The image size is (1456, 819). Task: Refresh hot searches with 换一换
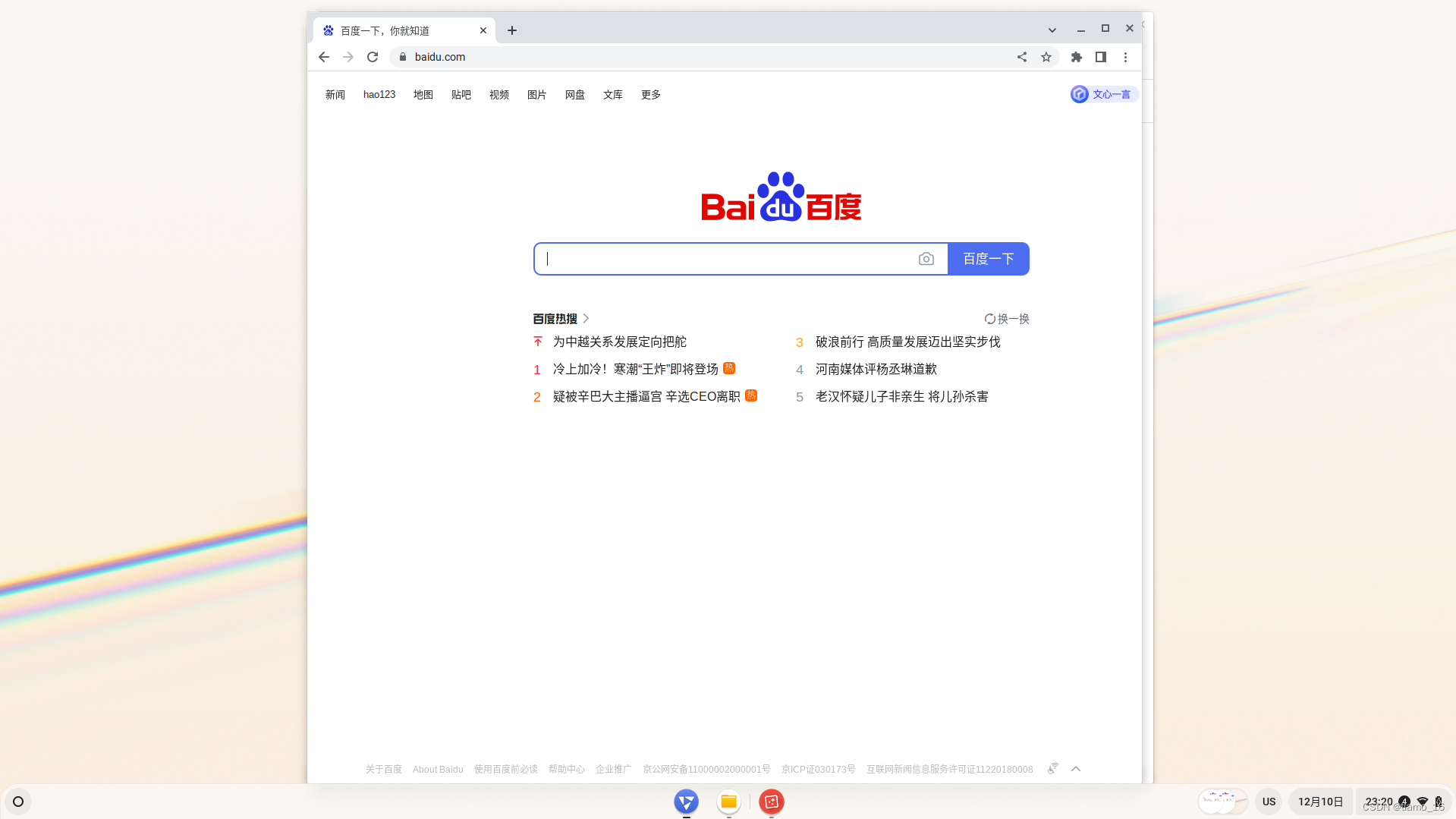[x=1007, y=319]
